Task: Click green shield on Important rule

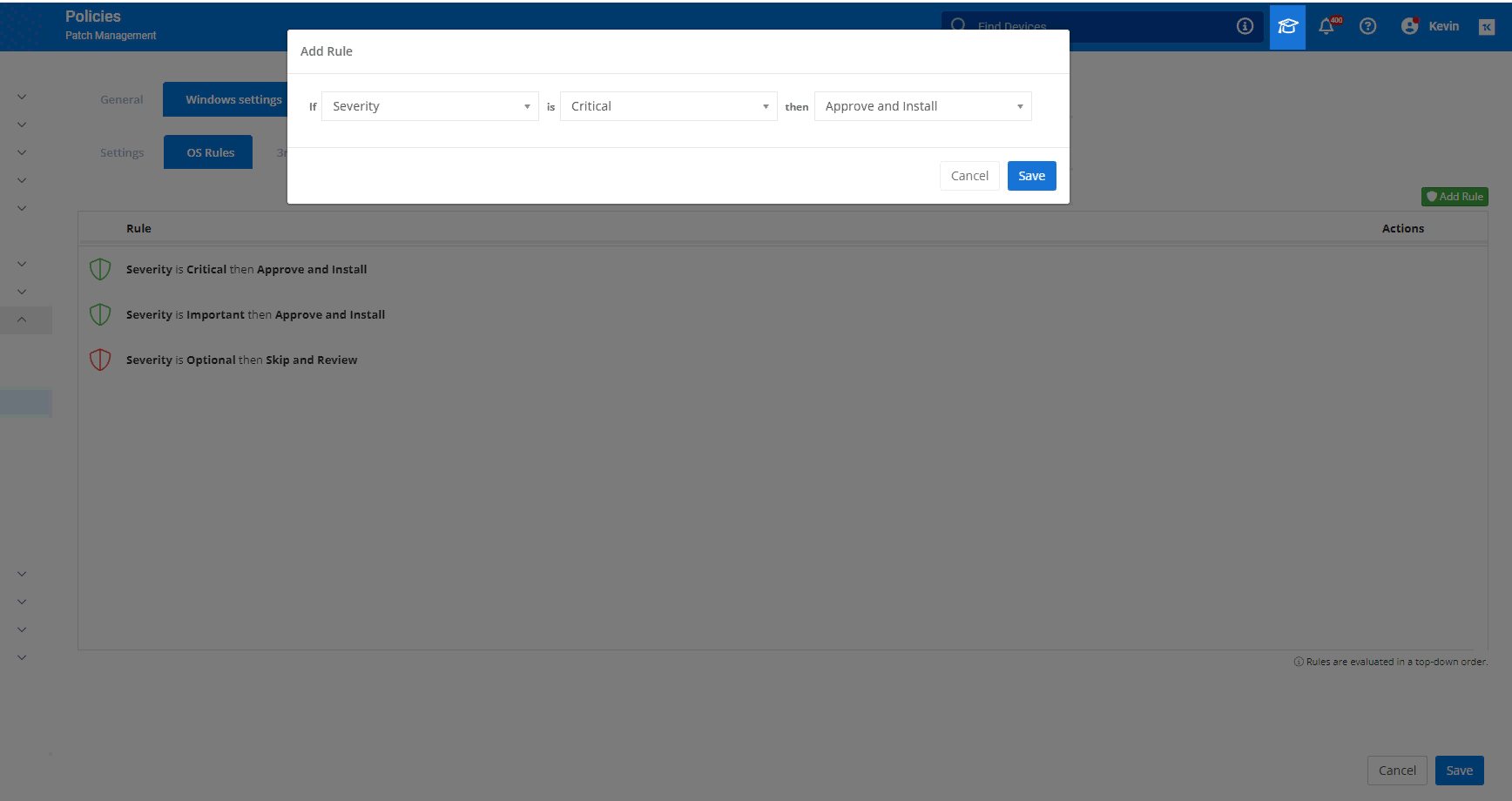Action: click(100, 314)
